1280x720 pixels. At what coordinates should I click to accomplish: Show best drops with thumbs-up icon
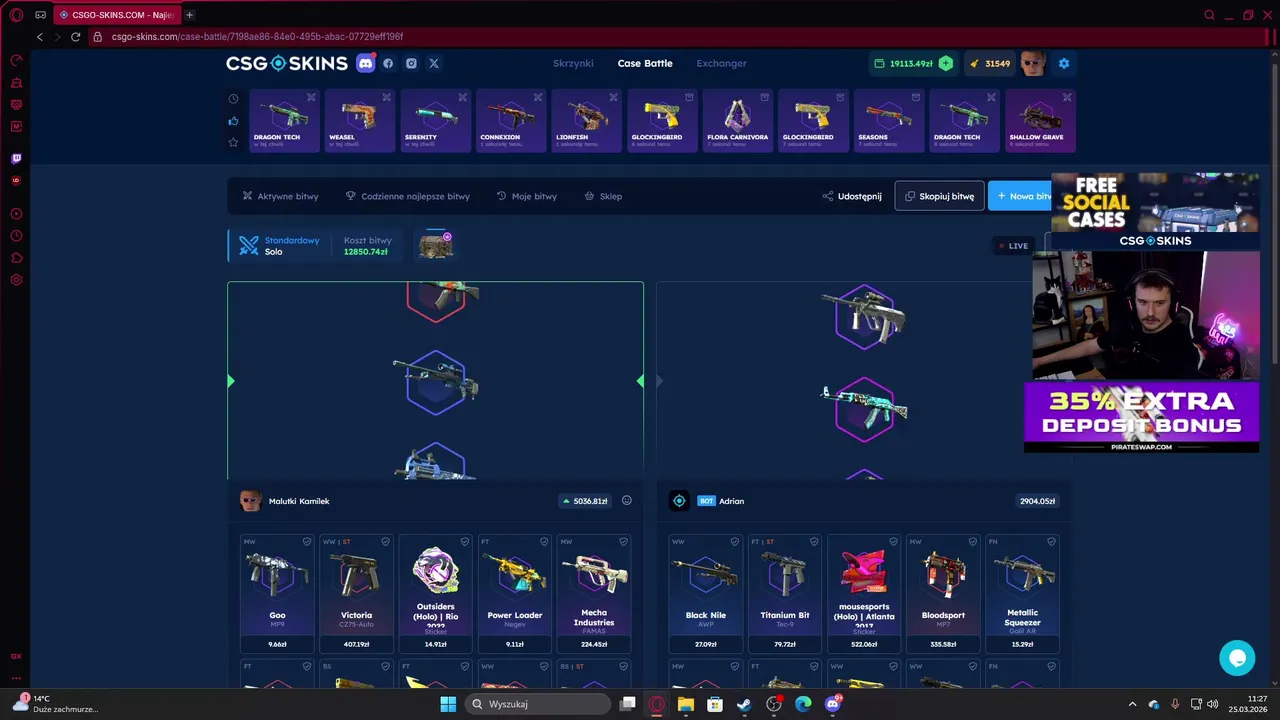[233, 121]
